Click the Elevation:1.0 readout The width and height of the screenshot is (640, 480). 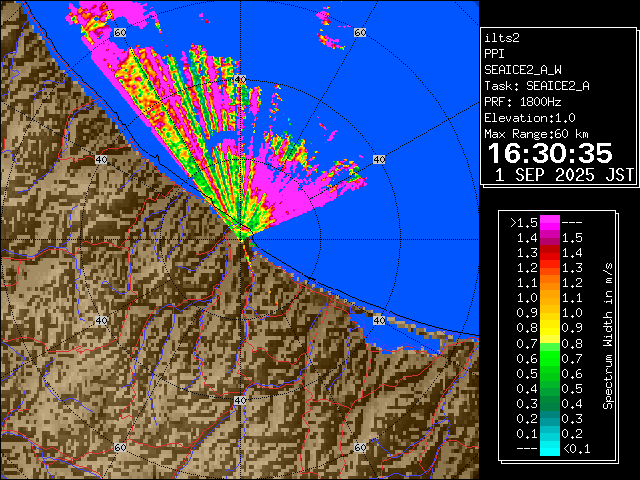point(530,118)
